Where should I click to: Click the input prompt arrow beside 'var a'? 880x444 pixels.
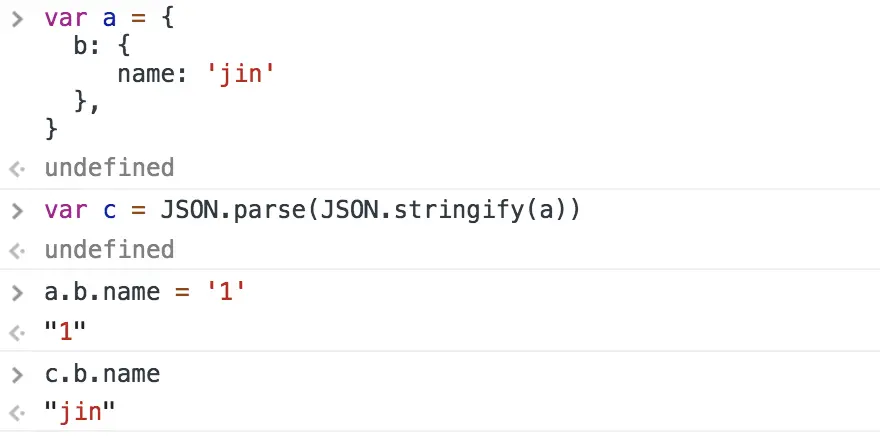tap(17, 19)
